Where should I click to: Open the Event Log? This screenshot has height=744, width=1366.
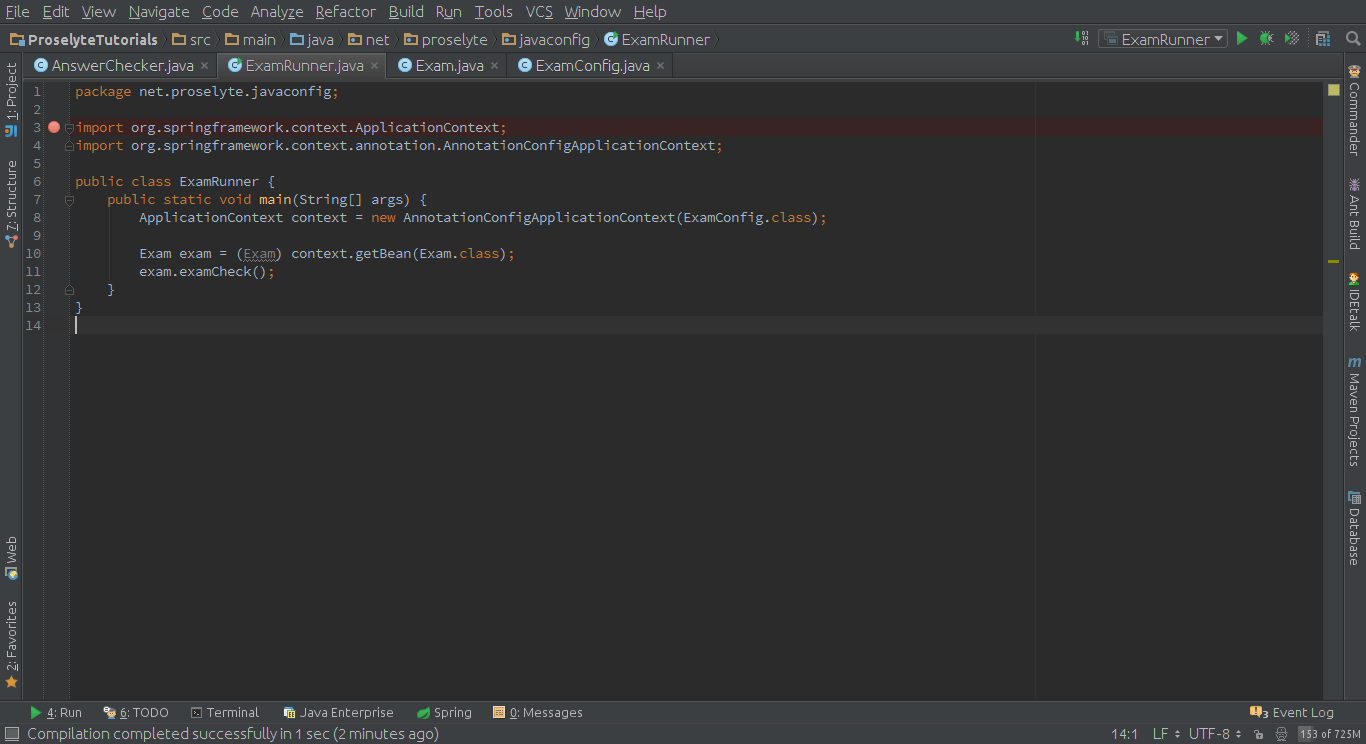(1299, 712)
